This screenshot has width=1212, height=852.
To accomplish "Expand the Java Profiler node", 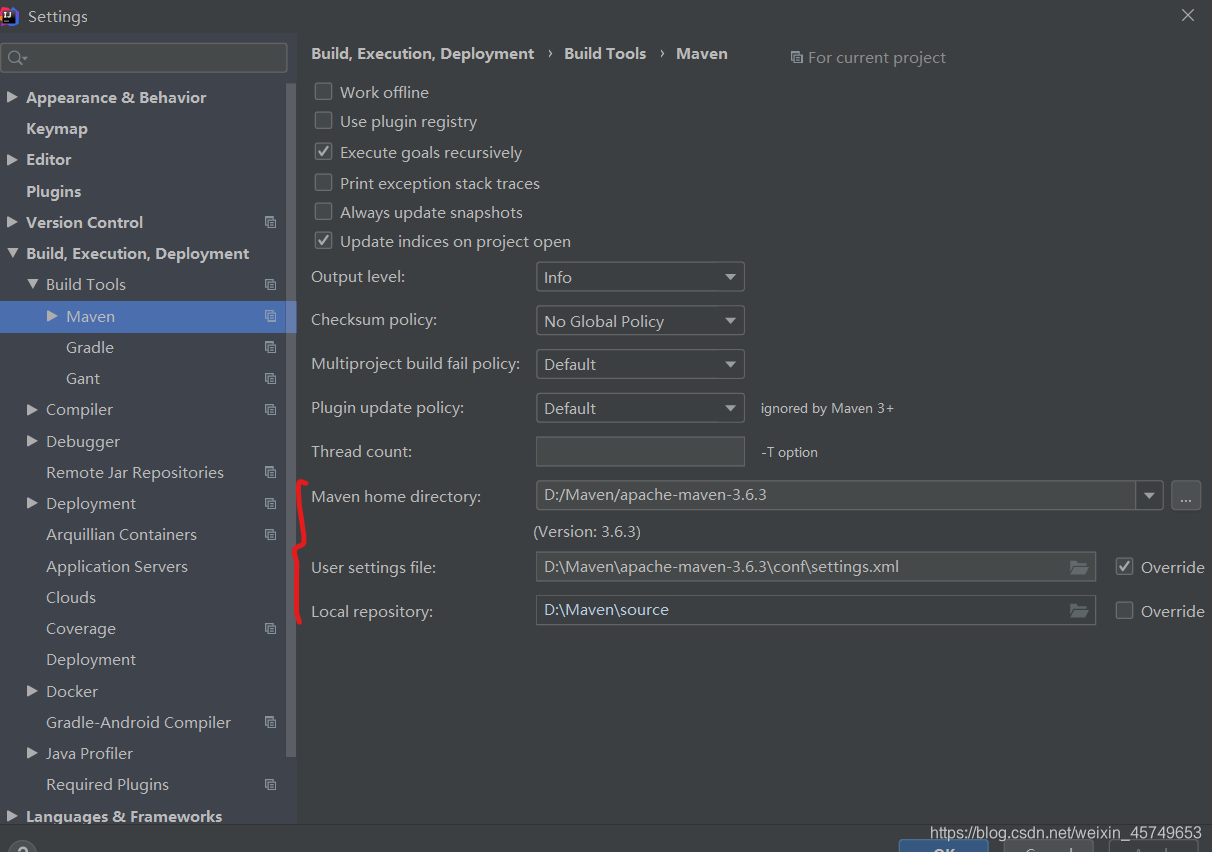I will click(32, 753).
